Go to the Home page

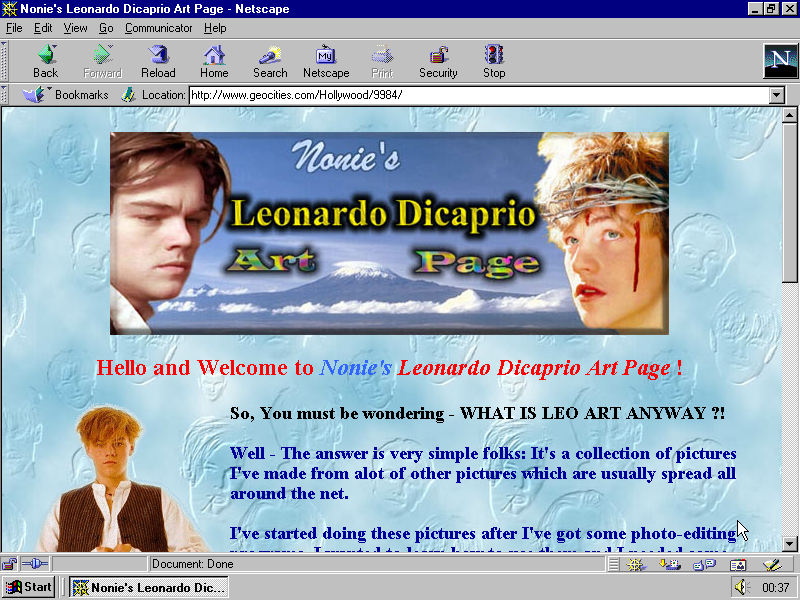(x=214, y=61)
